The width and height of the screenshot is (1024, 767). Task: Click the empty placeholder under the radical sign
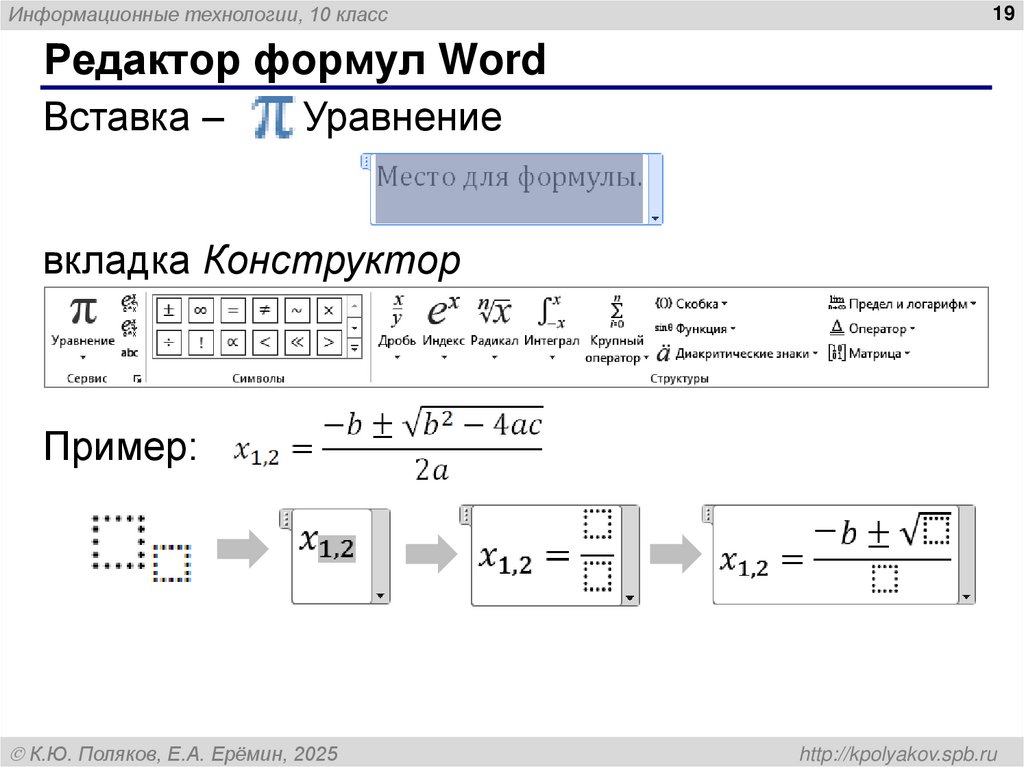point(936,530)
